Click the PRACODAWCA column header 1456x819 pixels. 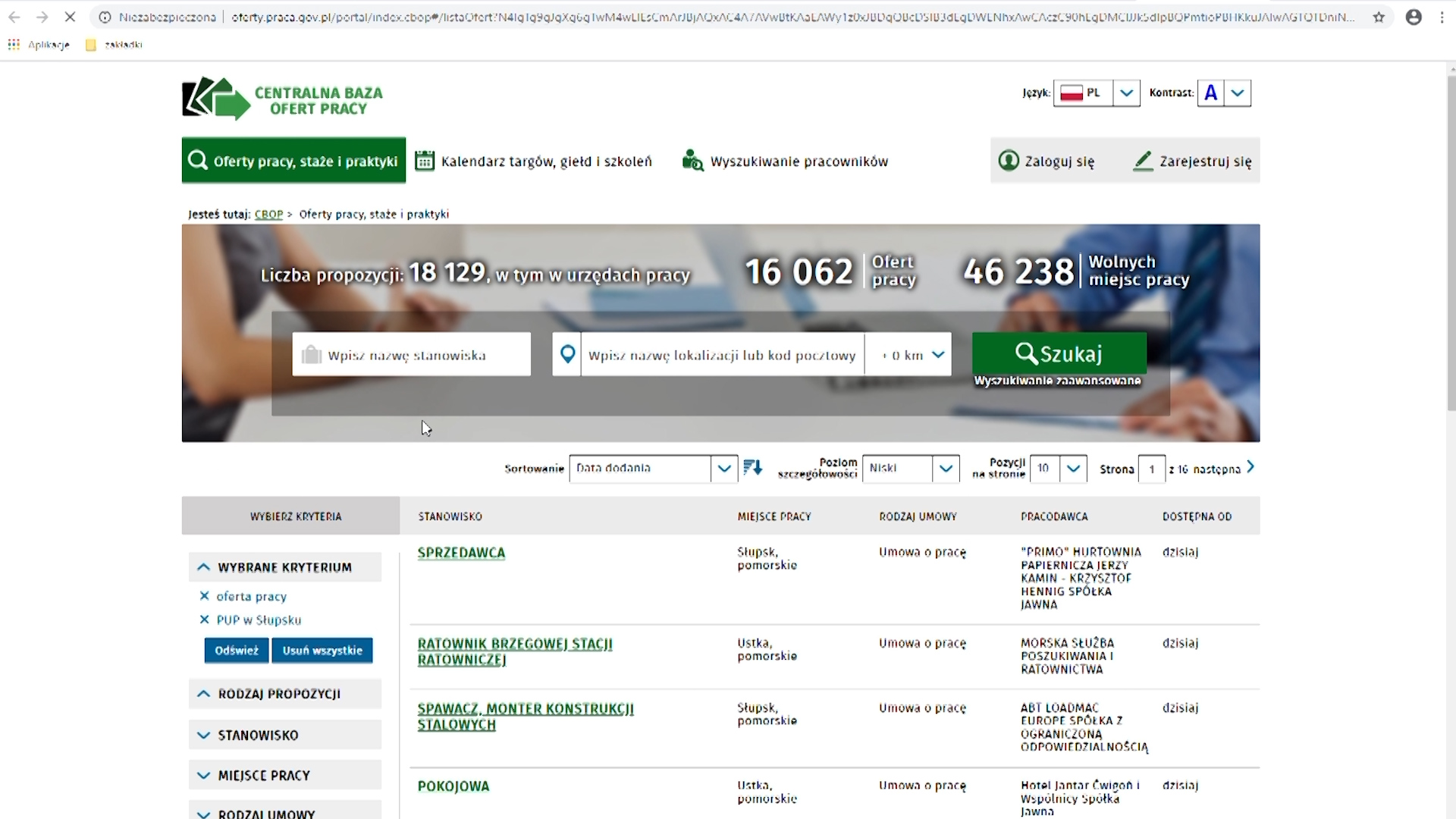click(x=1054, y=516)
